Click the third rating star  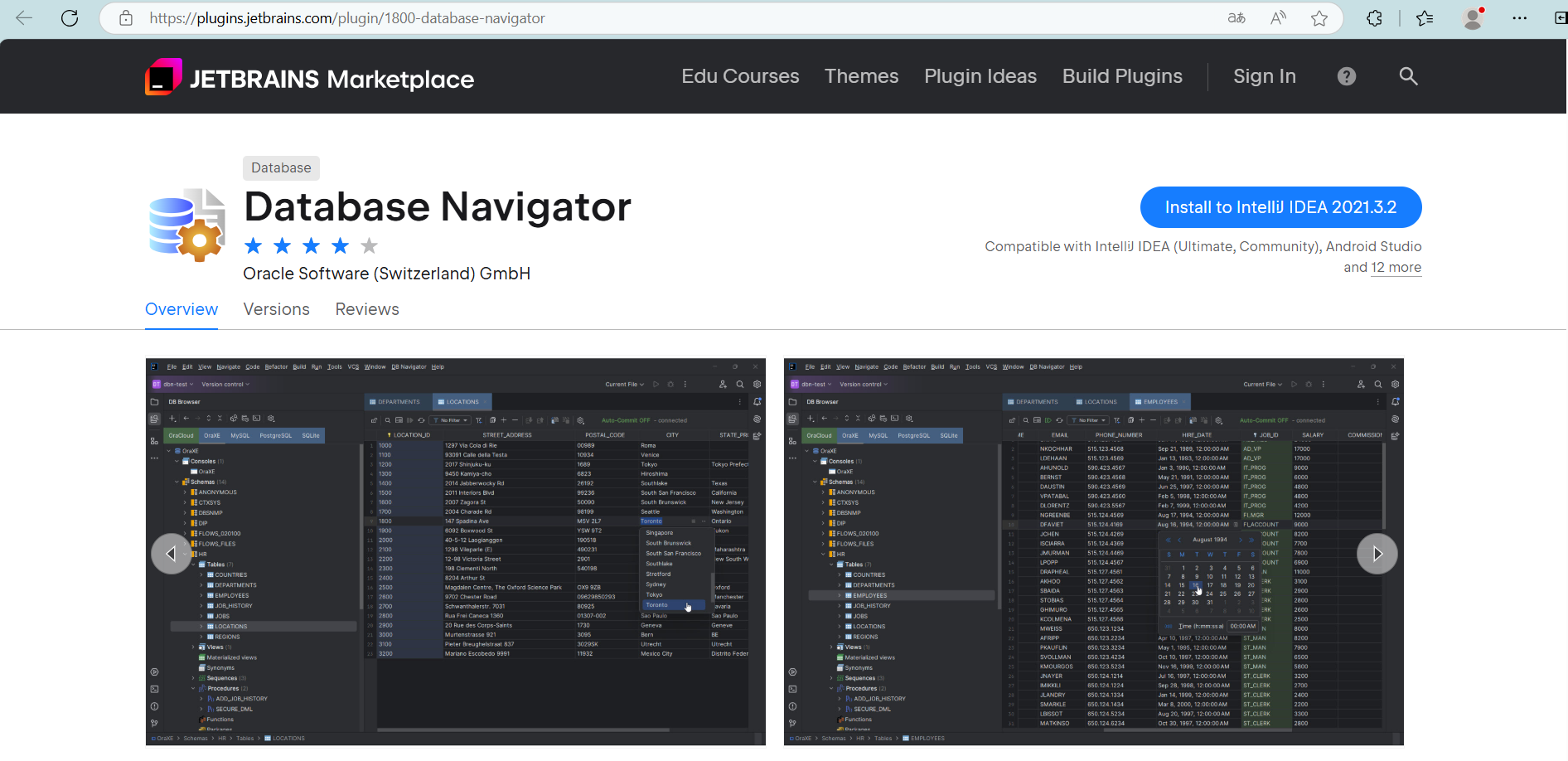tap(312, 245)
